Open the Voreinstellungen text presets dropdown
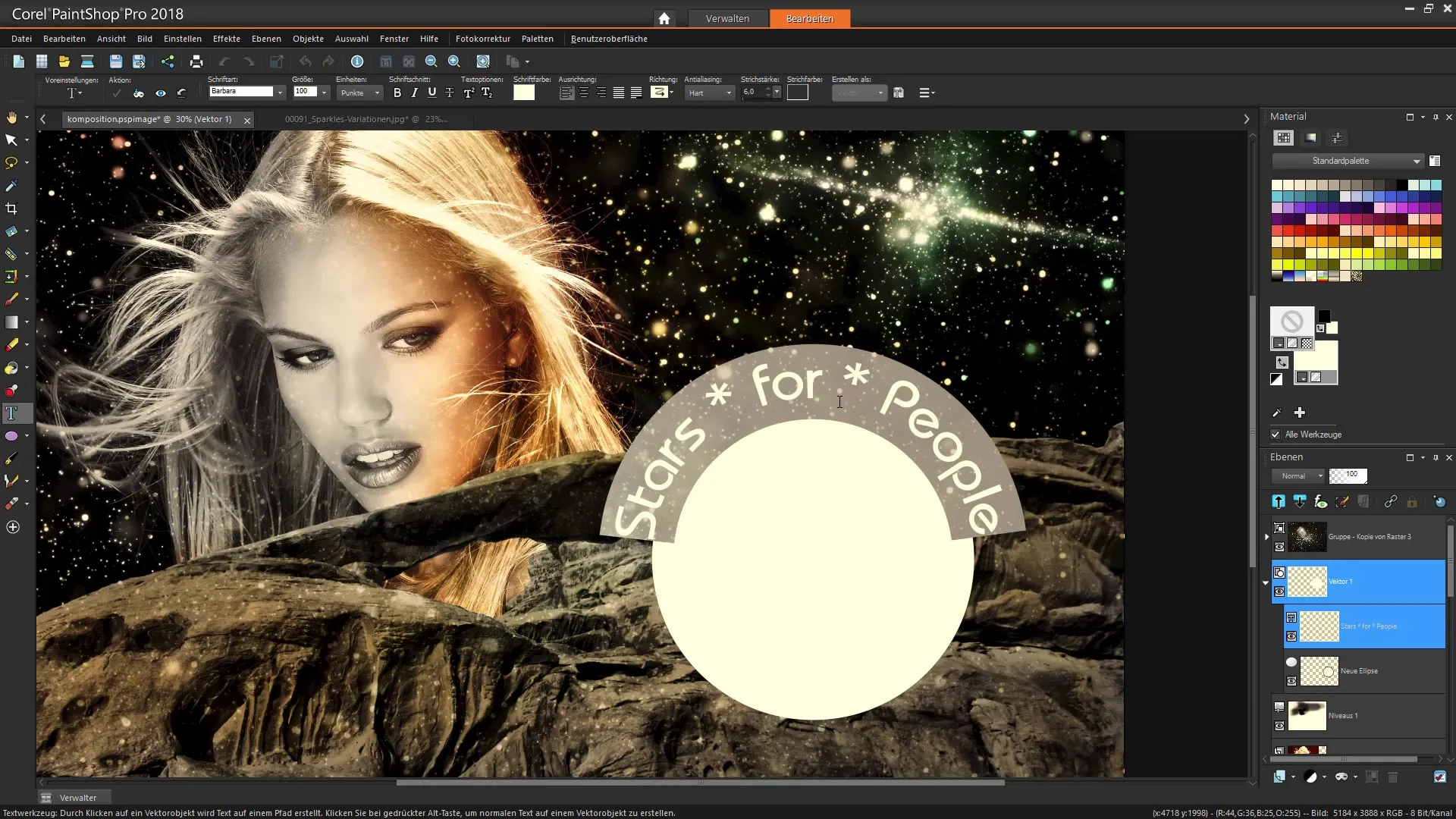Viewport: 1456px width, 819px height. [x=74, y=93]
